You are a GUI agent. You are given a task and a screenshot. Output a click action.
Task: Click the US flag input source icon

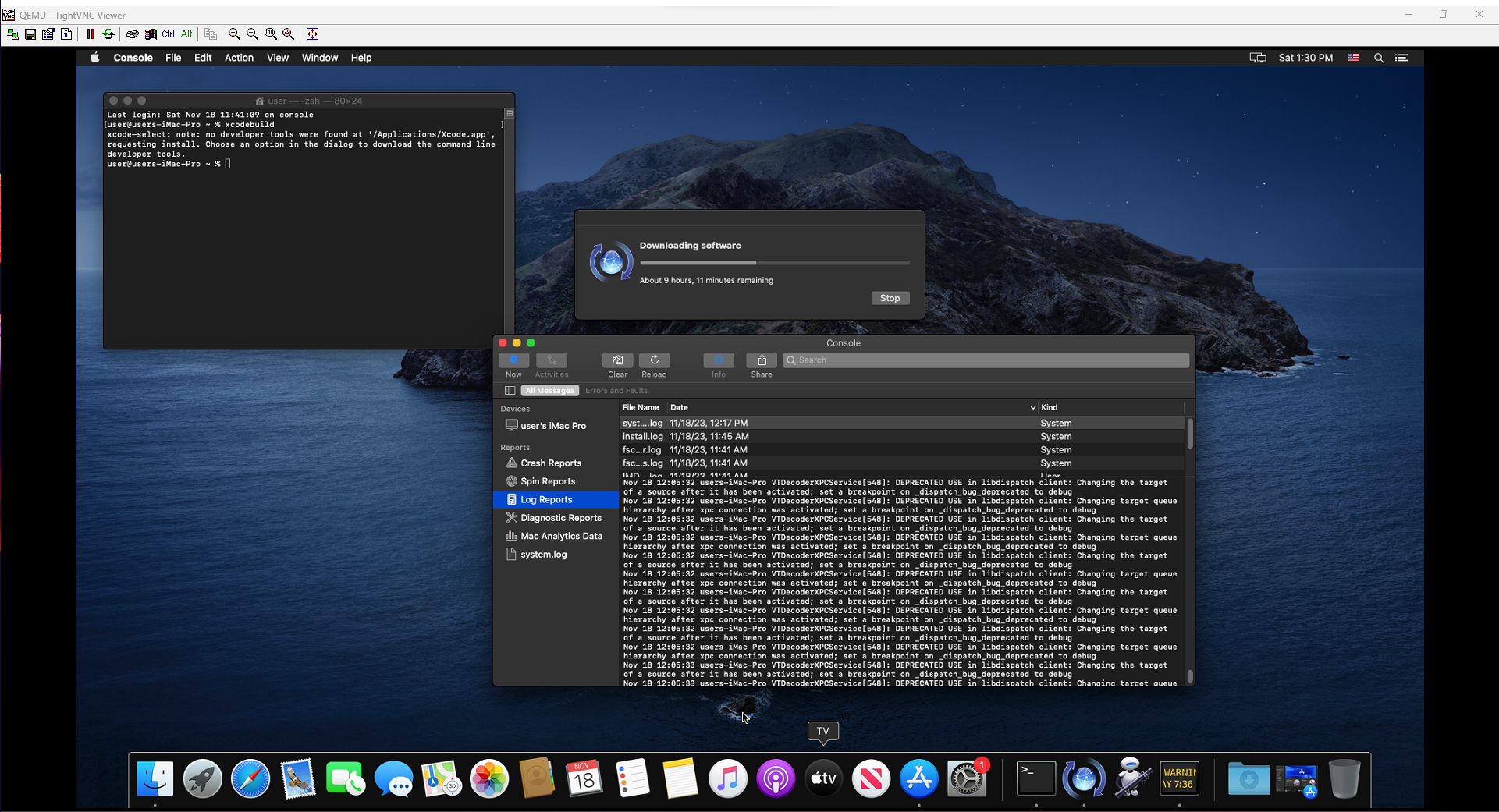[x=1353, y=58]
